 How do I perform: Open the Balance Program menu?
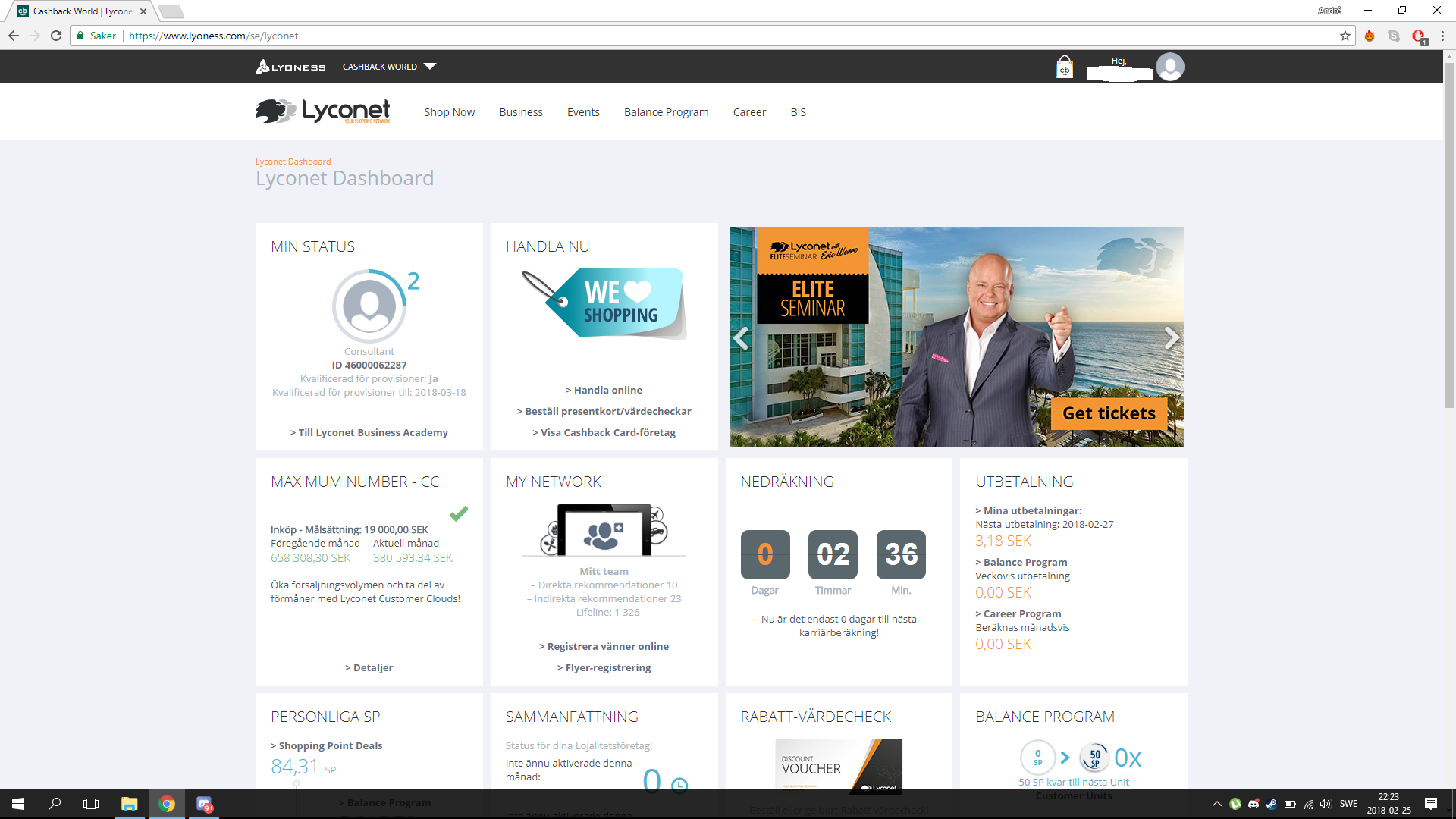[x=666, y=112]
